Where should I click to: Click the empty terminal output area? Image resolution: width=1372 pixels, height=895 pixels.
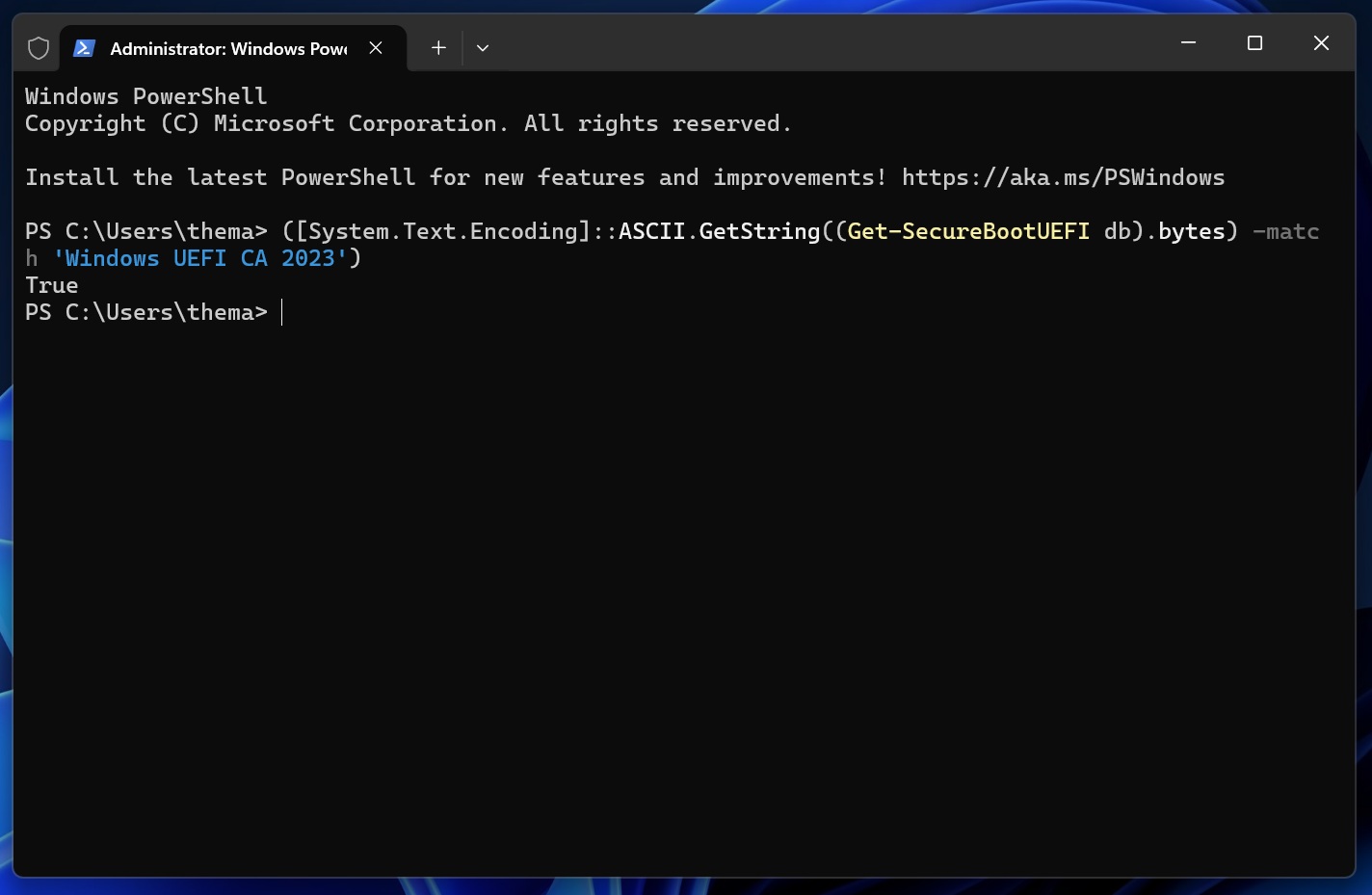pos(674,578)
